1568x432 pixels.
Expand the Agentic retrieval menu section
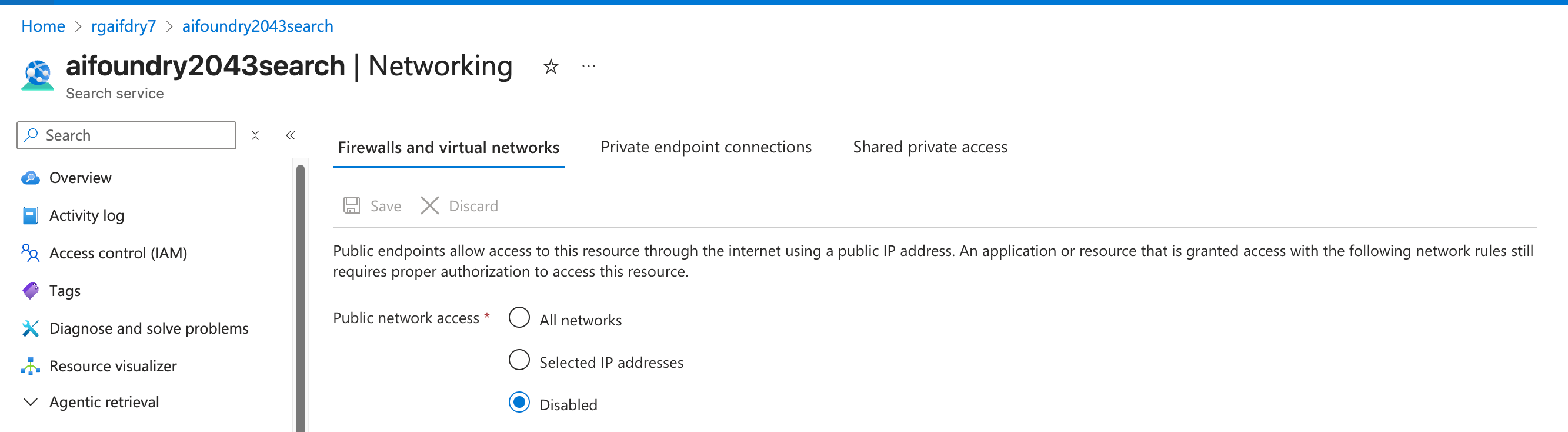pyautogui.click(x=31, y=402)
